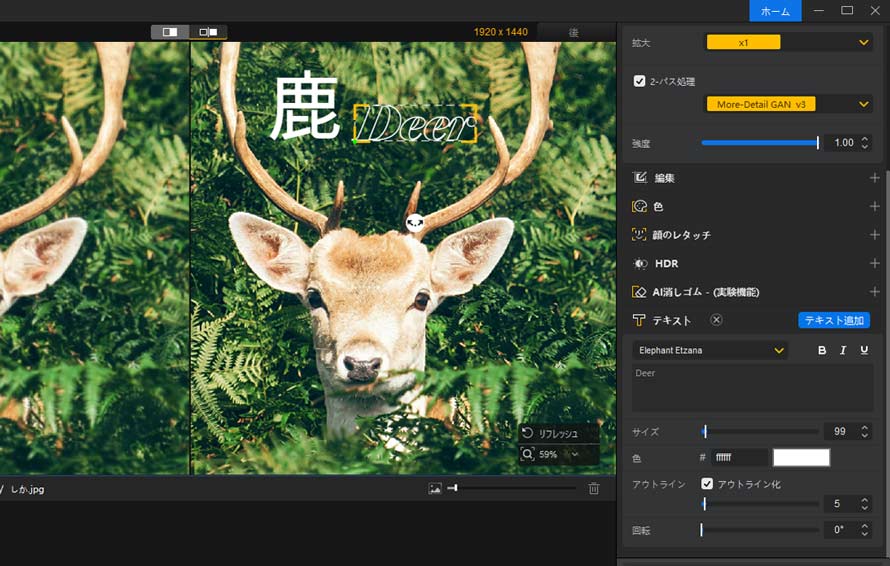
Task: Click the しか.jpg file name
Action: point(27,489)
